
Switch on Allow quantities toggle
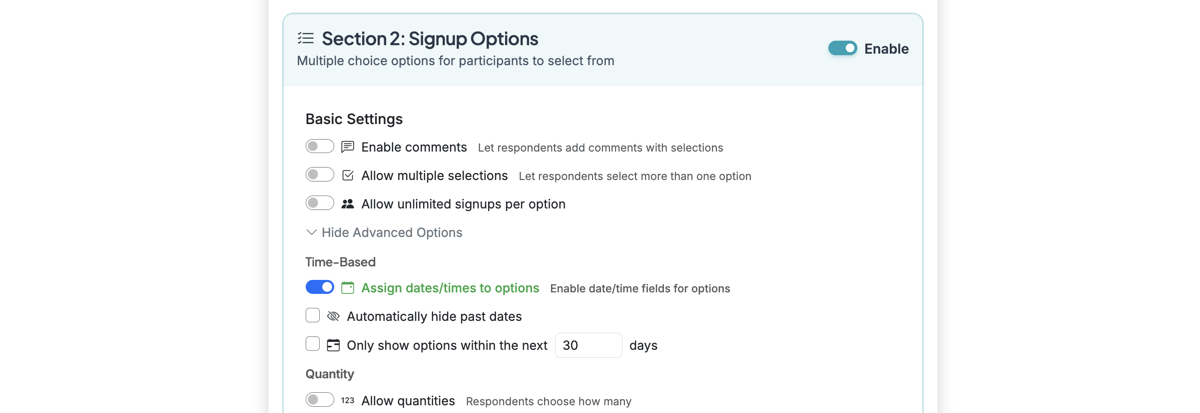[320, 400]
